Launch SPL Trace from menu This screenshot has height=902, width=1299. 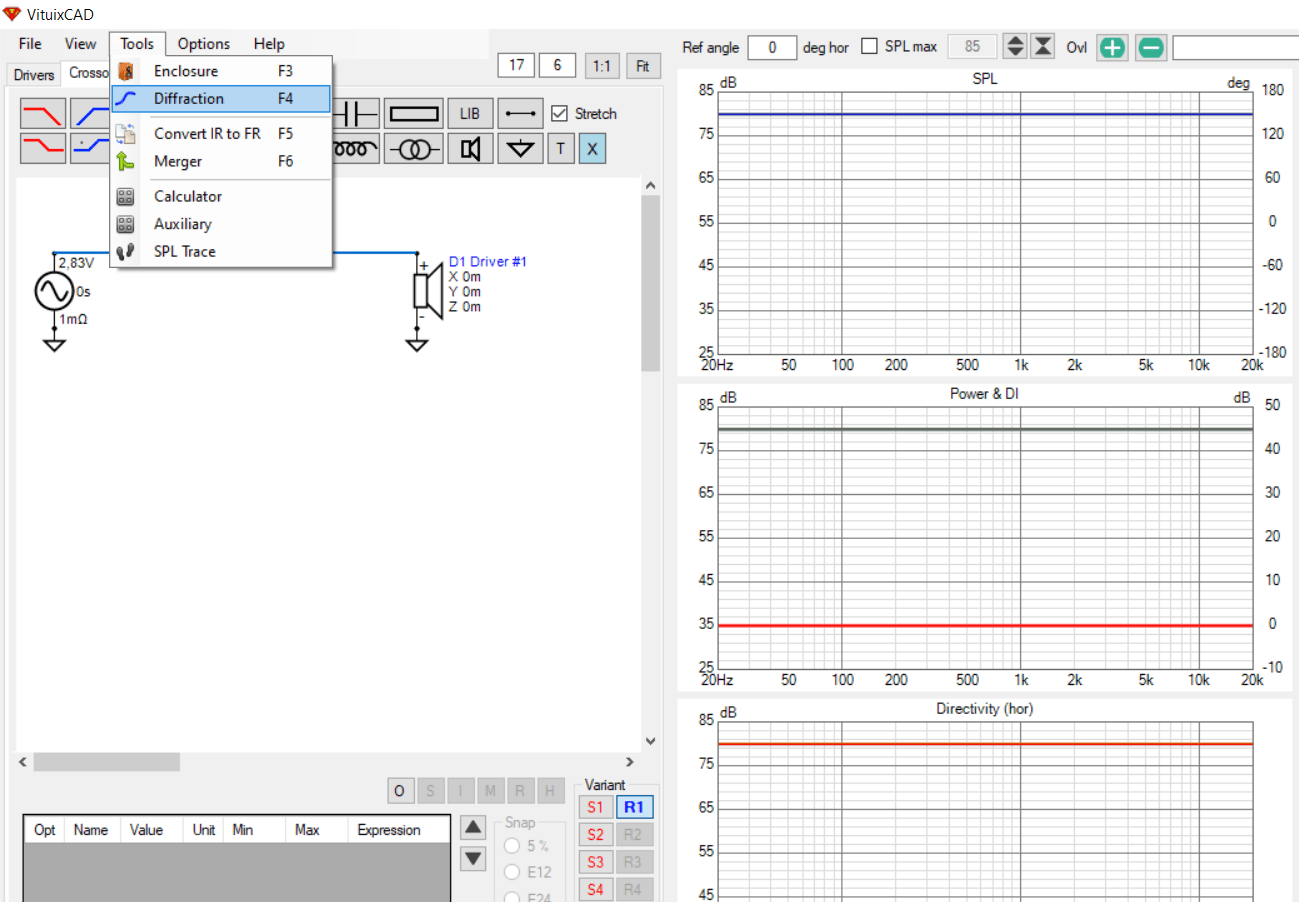221,251
